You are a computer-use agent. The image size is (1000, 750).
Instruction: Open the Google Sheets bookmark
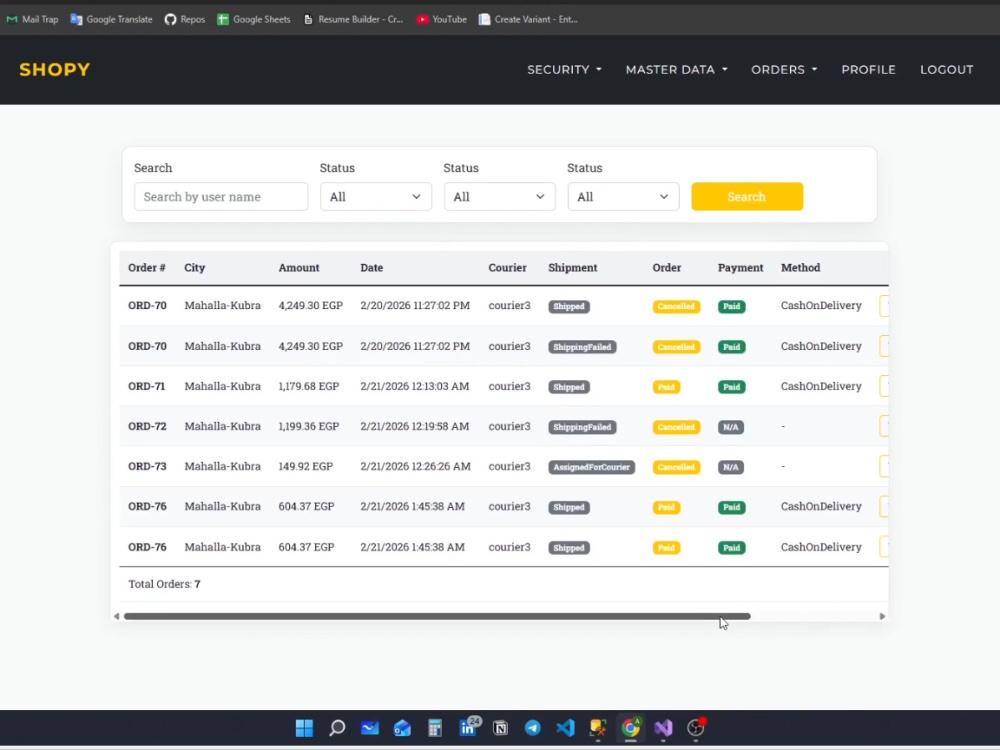point(254,19)
